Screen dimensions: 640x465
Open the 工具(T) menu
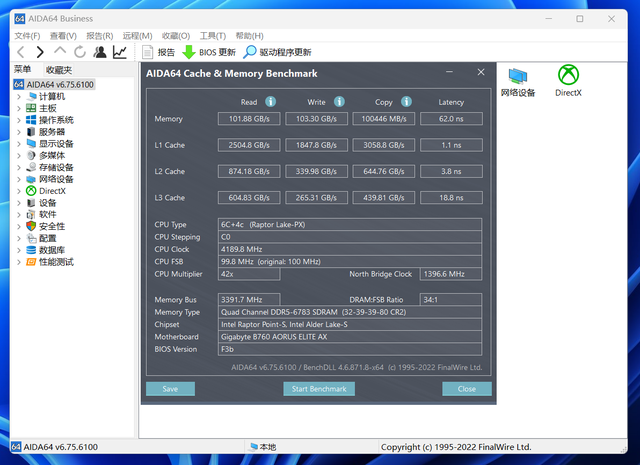(213, 36)
